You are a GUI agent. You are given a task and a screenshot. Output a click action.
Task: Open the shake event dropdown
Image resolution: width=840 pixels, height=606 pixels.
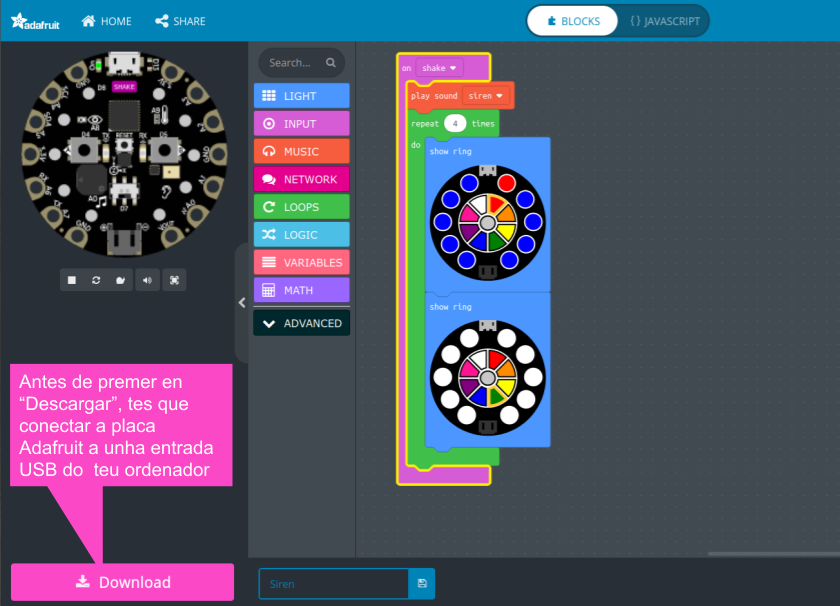(x=440, y=68)
